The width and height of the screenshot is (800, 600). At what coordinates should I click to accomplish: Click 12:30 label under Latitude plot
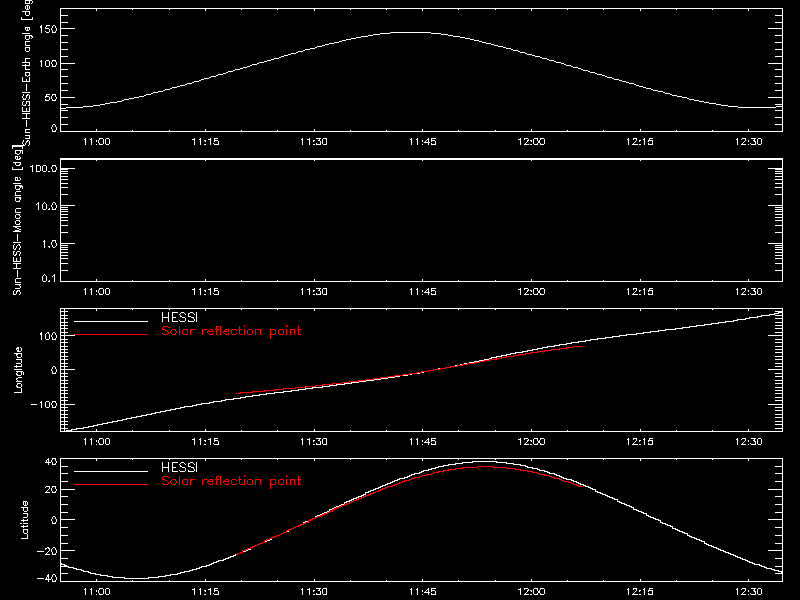(748, 592)
